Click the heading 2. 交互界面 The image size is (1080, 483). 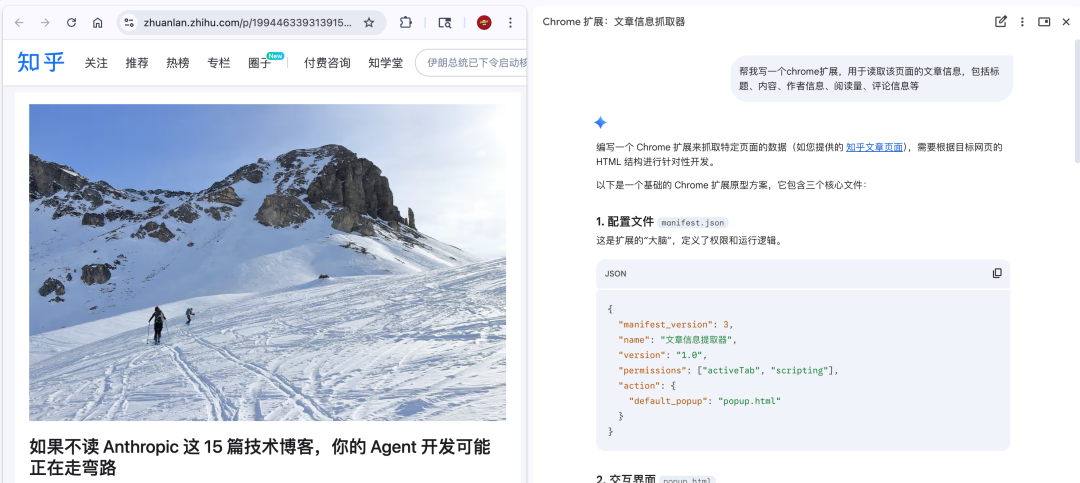tap(625, 480)
